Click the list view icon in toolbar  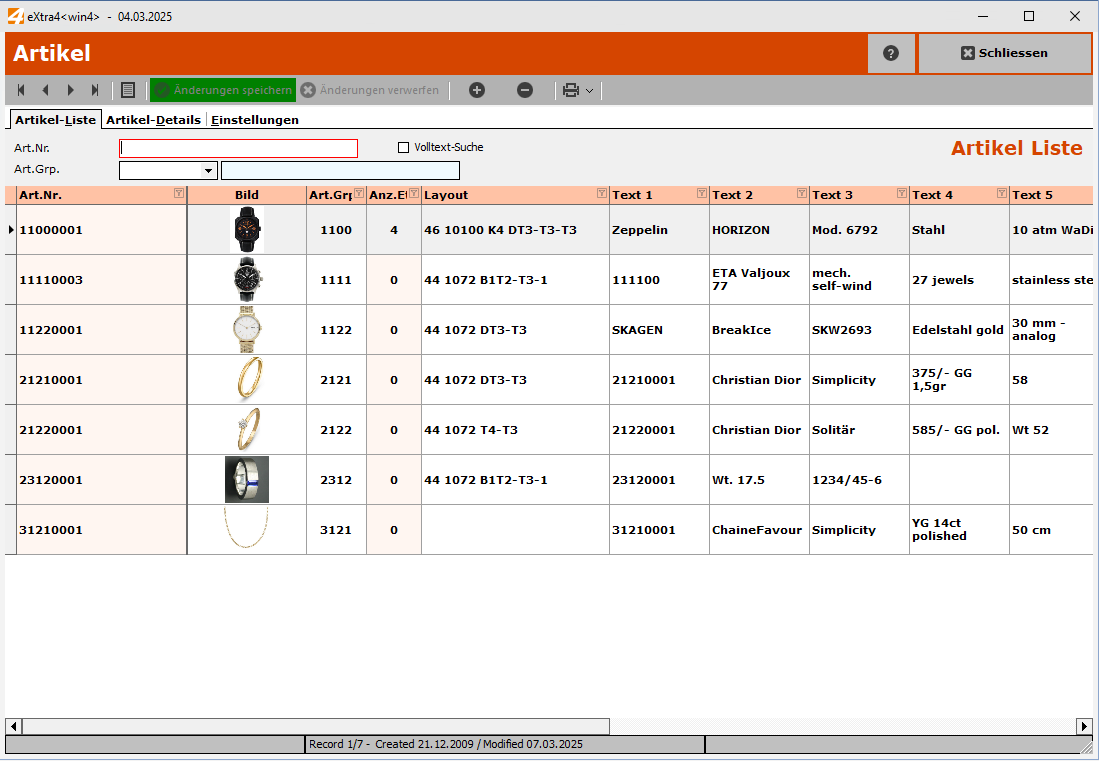click(x=128, y=90)
